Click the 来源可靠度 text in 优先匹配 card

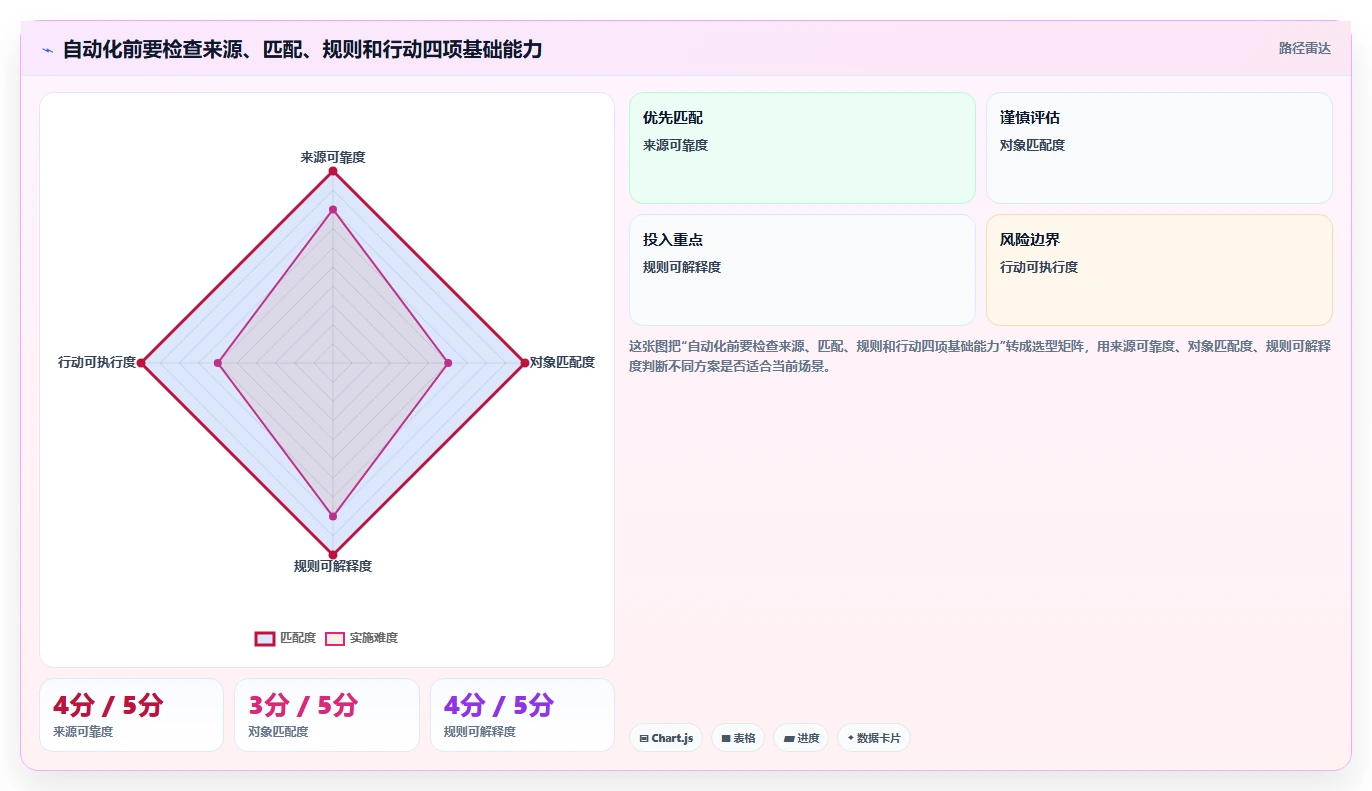pyautogui.click(x=675, y=145)
